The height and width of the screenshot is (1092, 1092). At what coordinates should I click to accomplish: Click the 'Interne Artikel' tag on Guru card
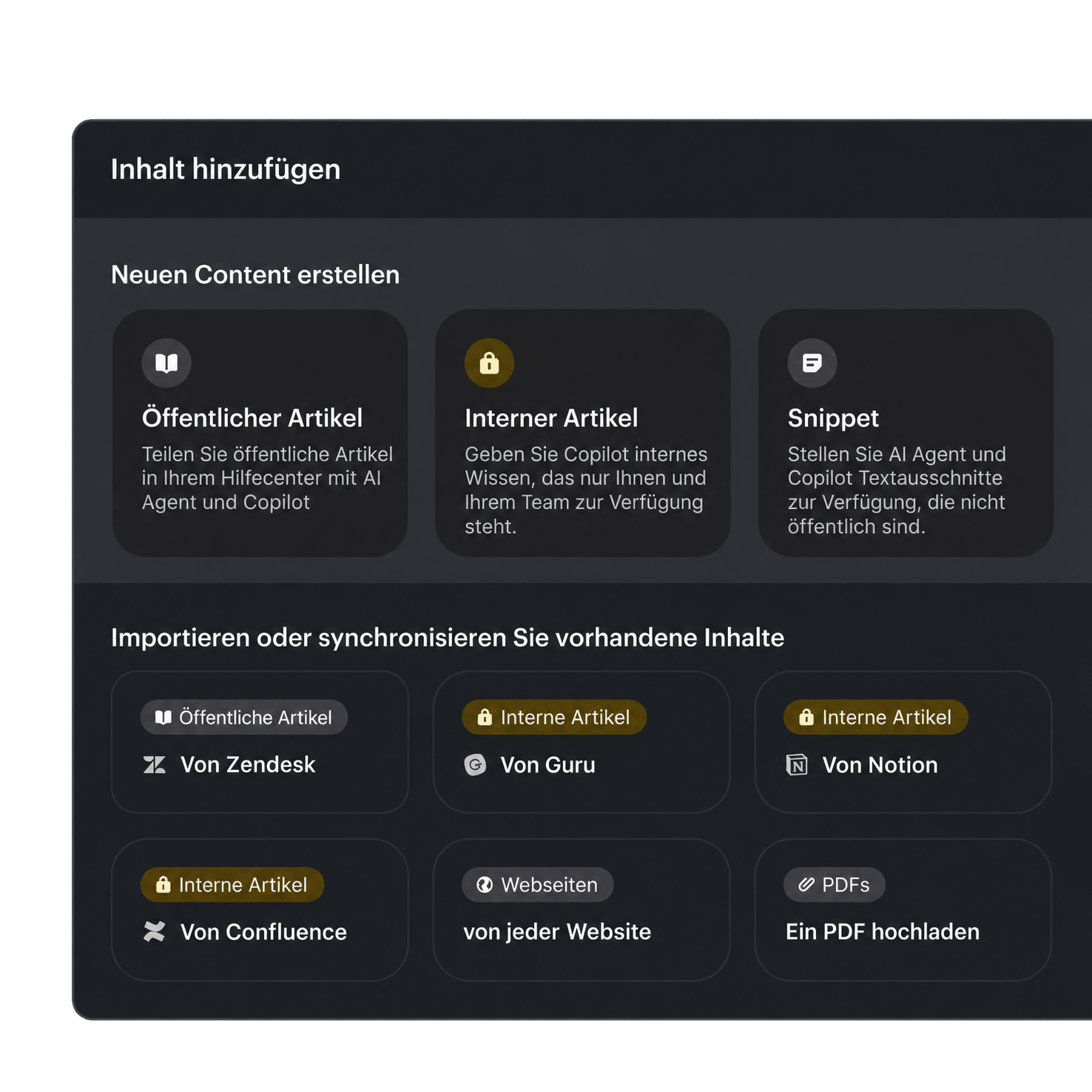tap(554, 717)
